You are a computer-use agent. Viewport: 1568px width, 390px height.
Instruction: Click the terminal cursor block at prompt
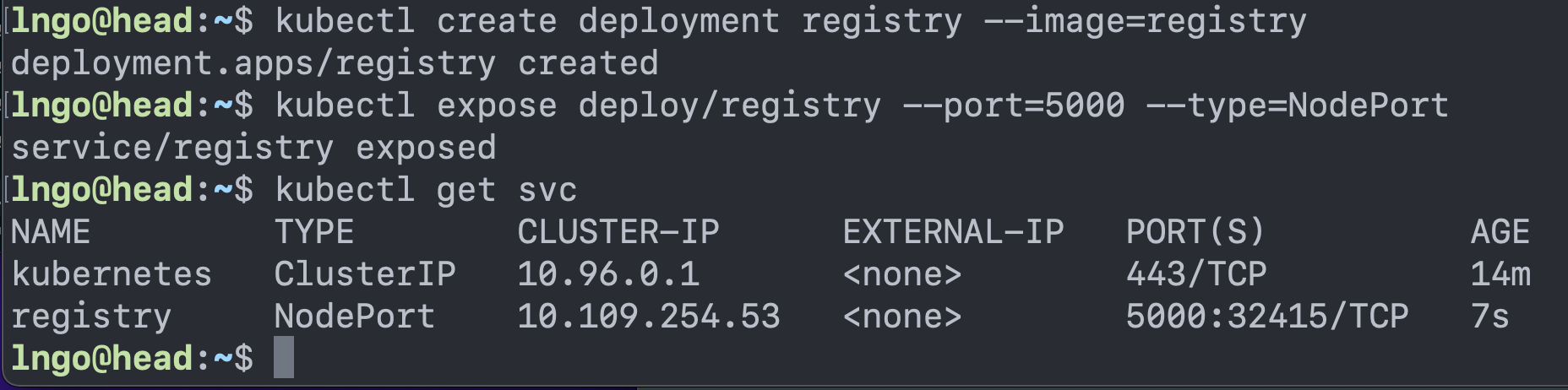(284, 357)
